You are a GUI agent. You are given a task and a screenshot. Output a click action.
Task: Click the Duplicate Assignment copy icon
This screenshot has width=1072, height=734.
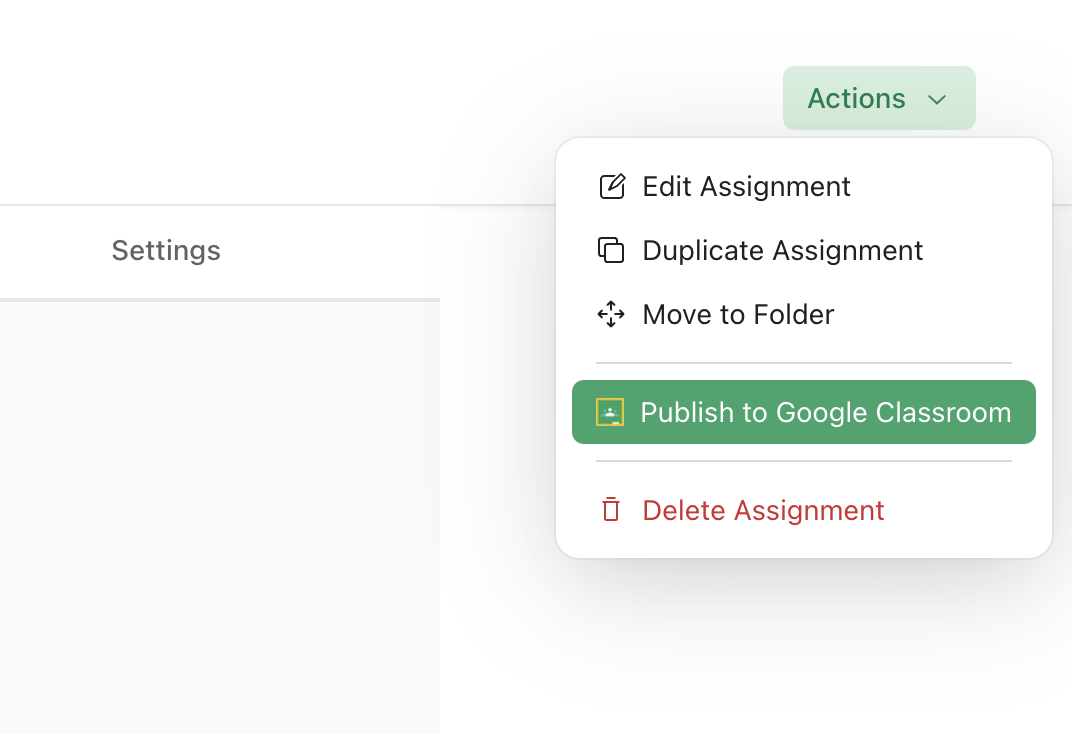tap(611, 250)
